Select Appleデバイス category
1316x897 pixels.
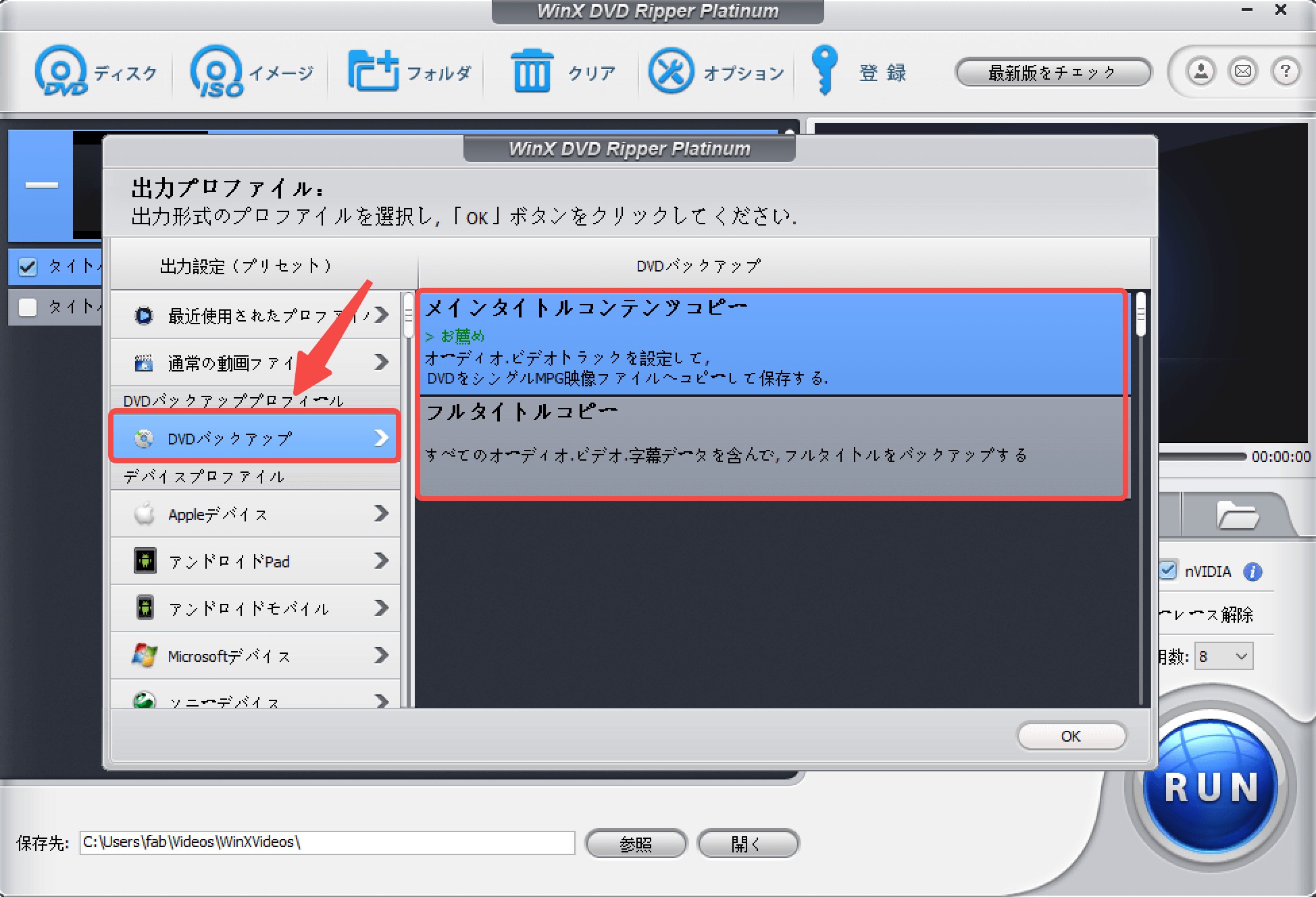pos(255,514)
